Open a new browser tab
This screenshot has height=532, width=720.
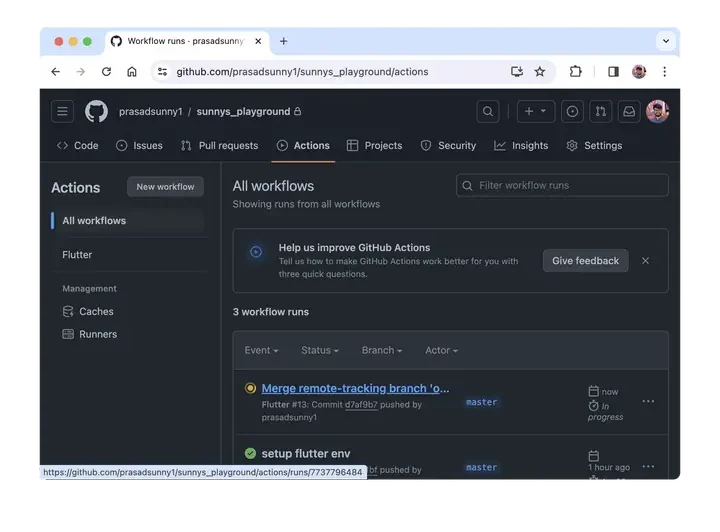283,41
